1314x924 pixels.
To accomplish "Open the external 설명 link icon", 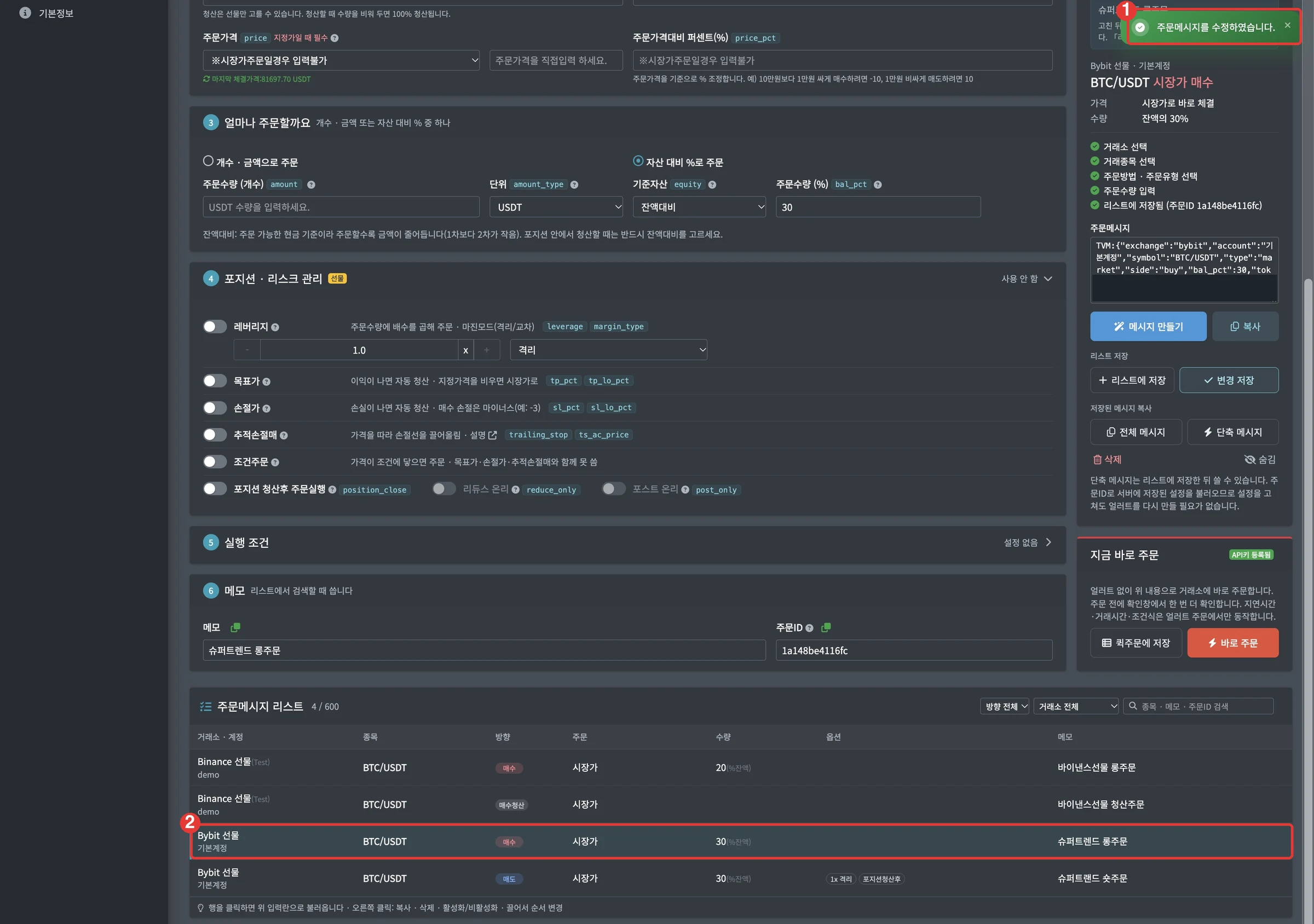I will tap(493, 435).
